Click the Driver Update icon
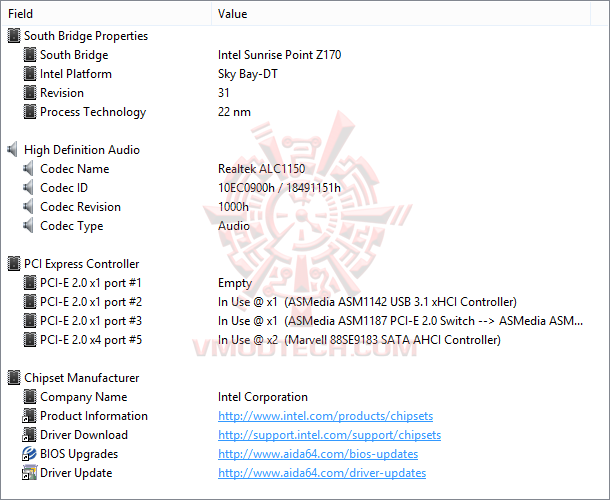 click(x=29, y=473)
